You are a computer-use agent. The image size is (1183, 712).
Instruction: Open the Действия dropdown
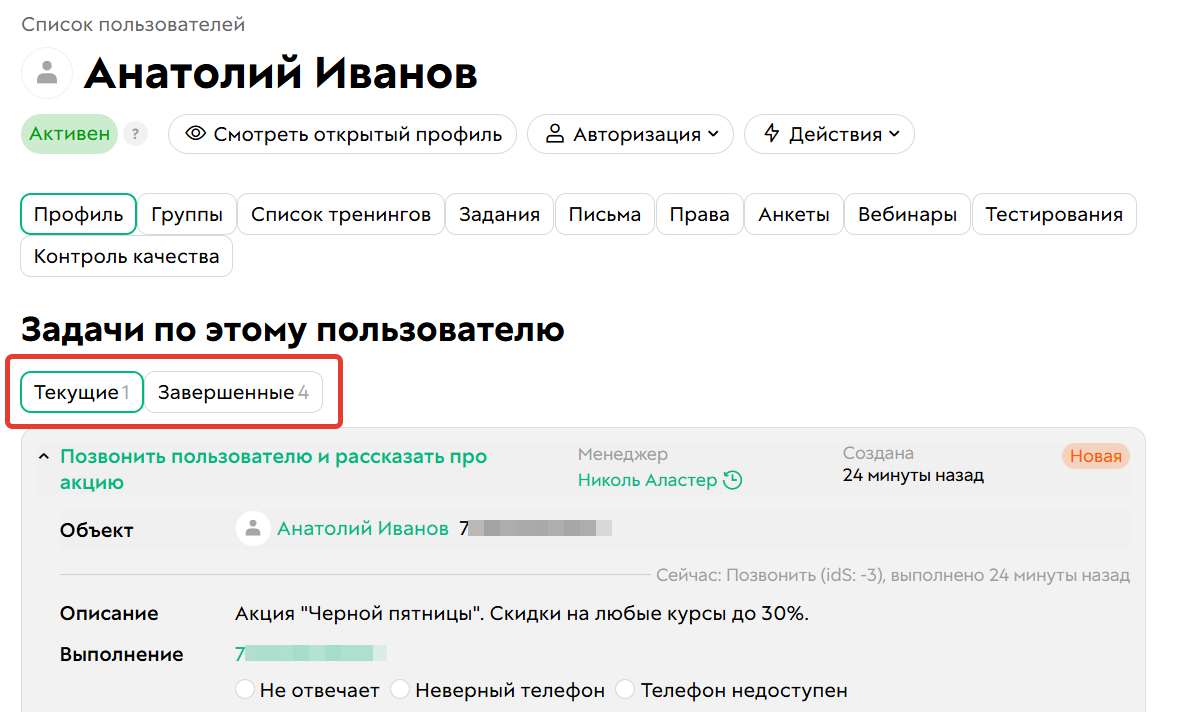coord(829,133)
